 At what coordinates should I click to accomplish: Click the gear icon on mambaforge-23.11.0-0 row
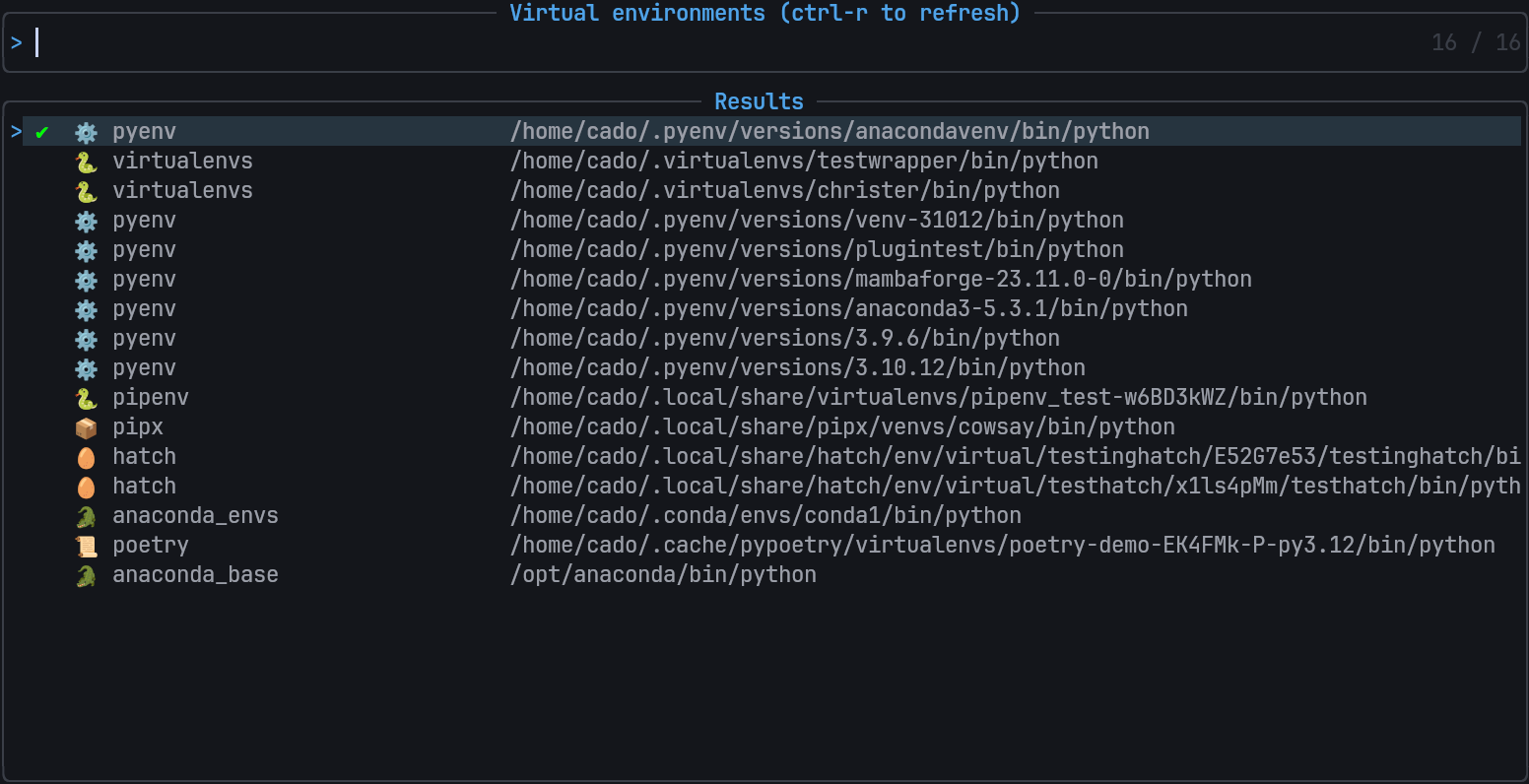coord(87,280)
